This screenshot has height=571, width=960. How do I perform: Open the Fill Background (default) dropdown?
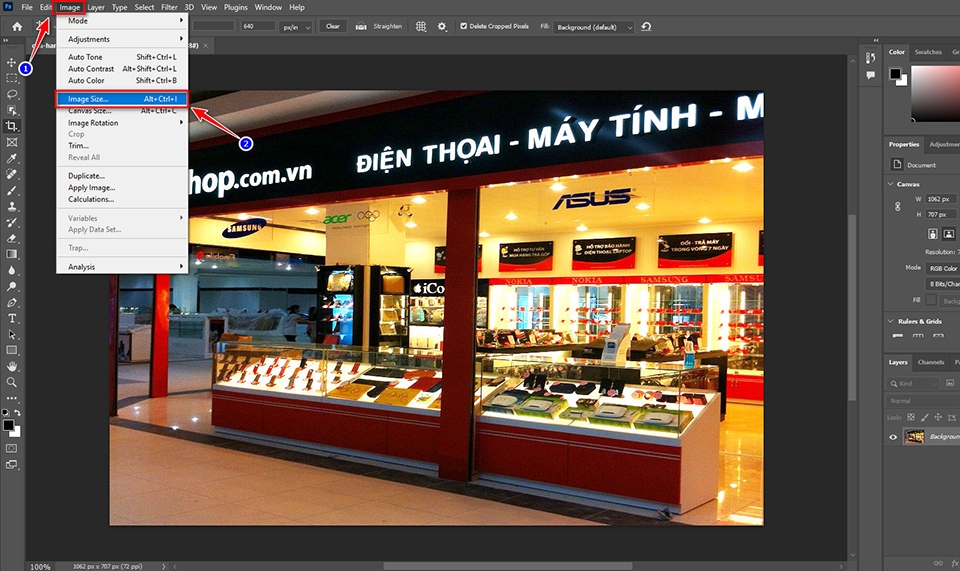(x=593, y=27)
